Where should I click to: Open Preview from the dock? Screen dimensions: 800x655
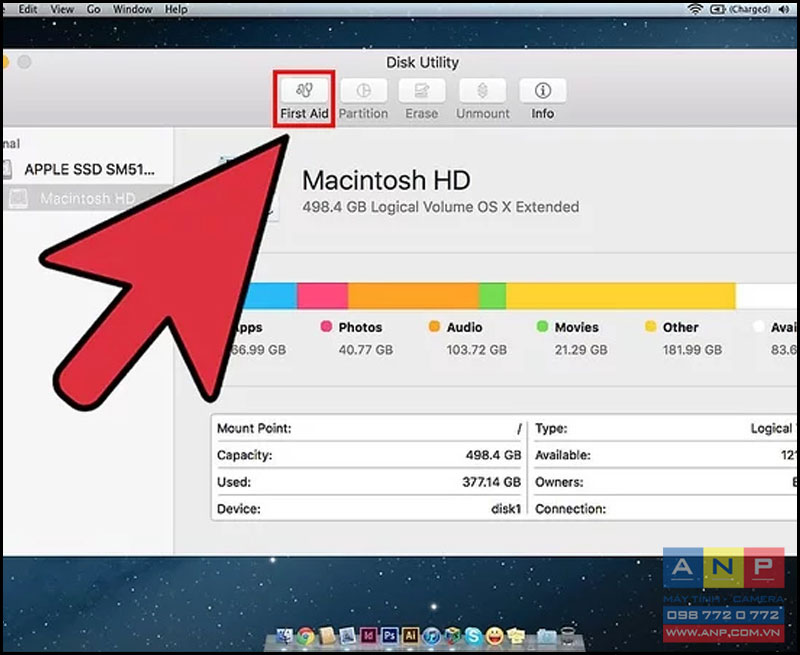347,635
